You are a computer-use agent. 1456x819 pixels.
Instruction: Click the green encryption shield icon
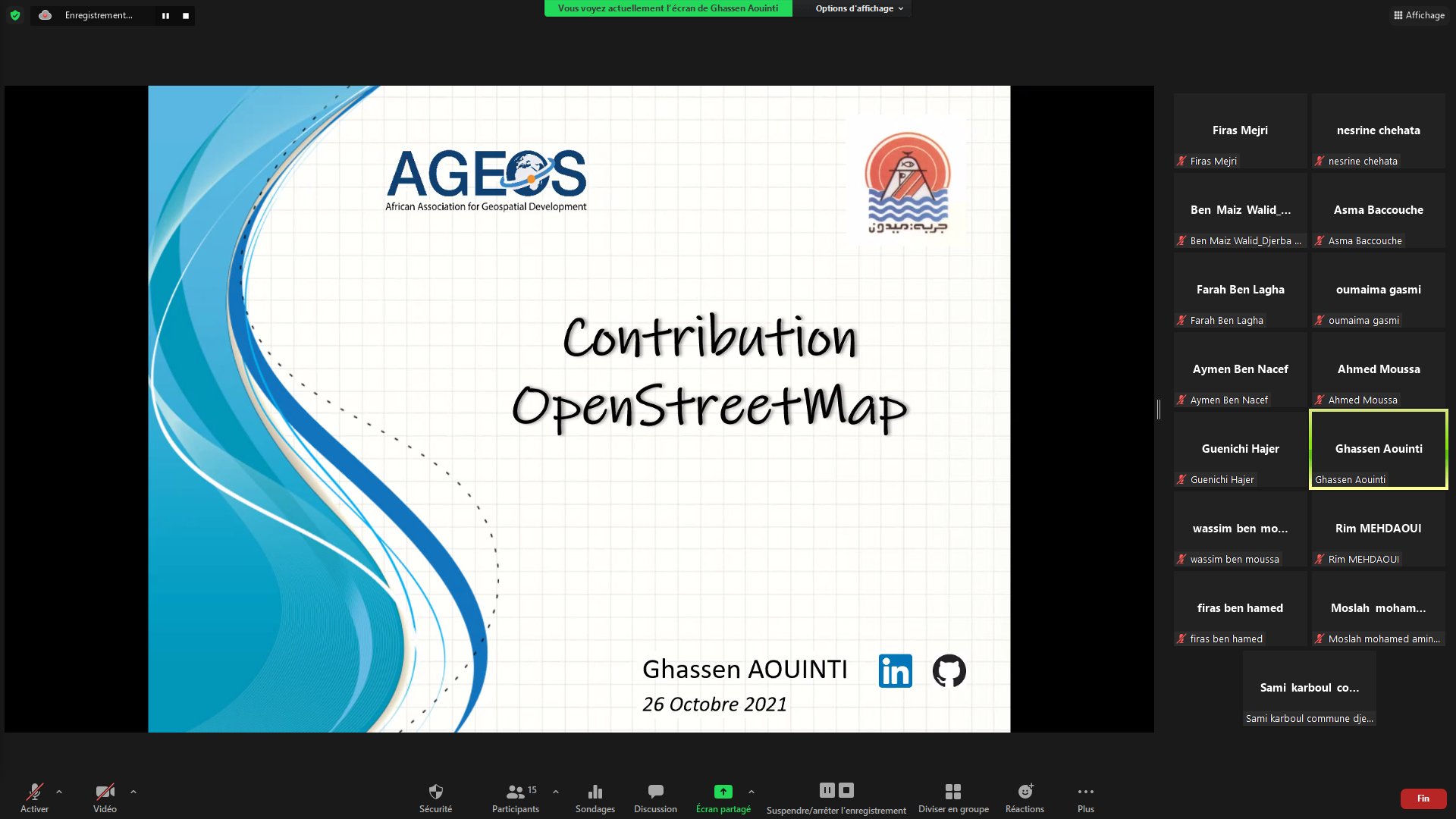15,15
